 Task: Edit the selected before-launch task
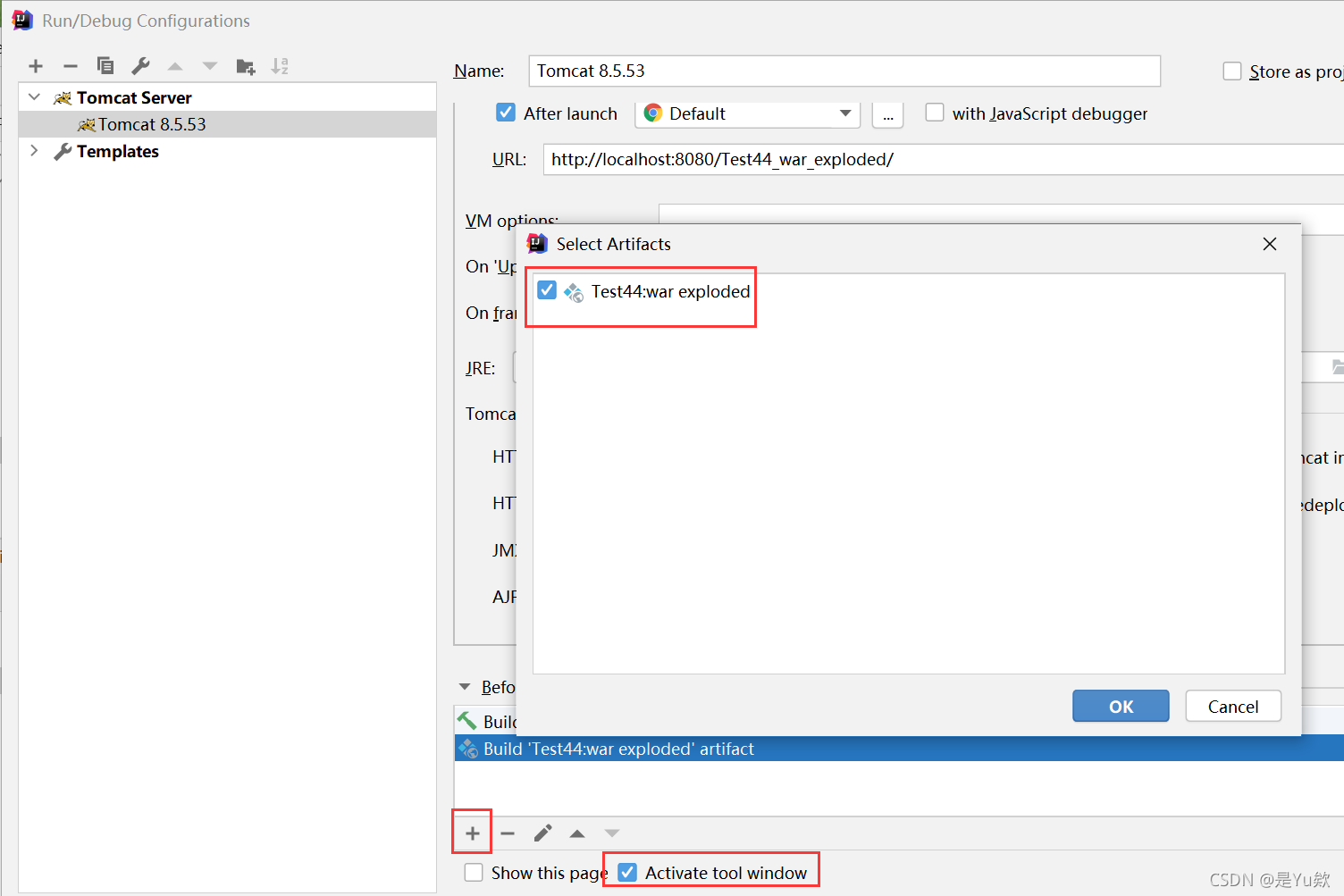tap(542, 833)
